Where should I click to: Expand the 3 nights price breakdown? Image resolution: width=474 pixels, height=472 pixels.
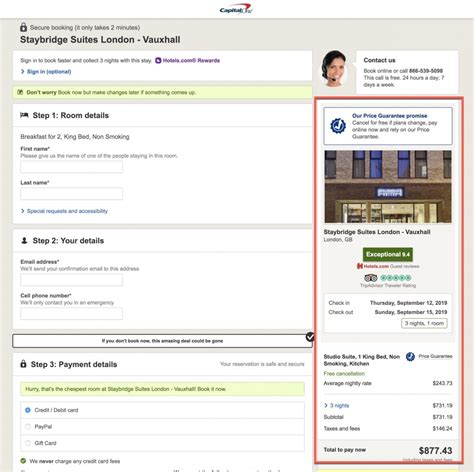(x=337, y=405)
